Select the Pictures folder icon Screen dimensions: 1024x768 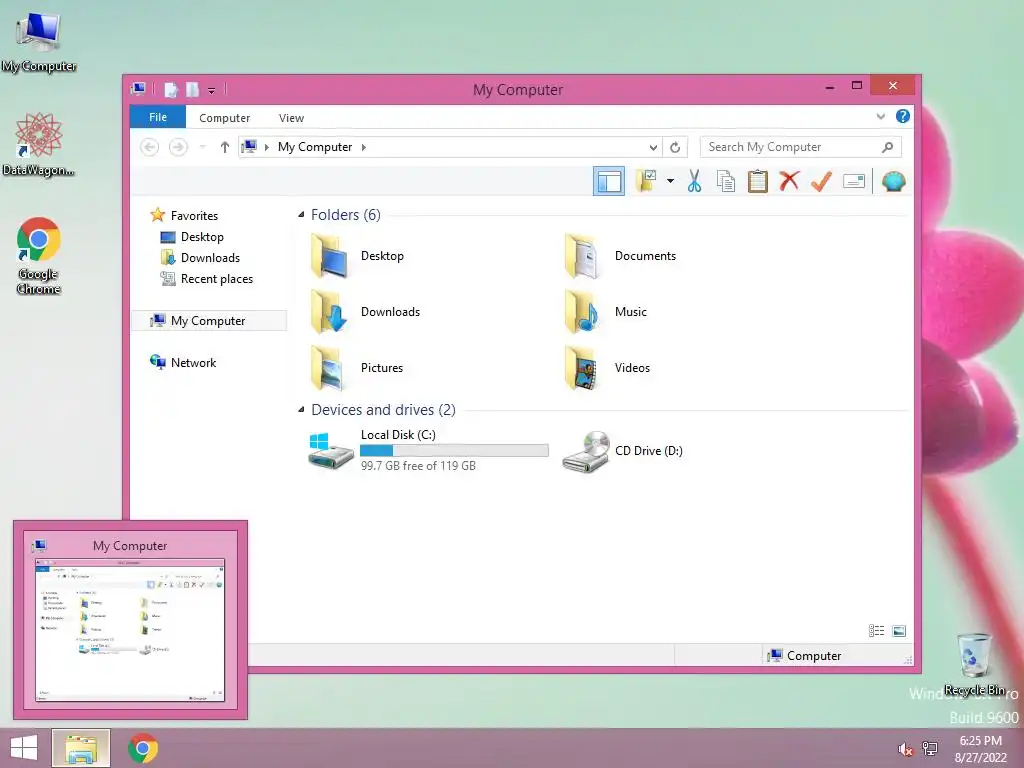click(328, 368)
